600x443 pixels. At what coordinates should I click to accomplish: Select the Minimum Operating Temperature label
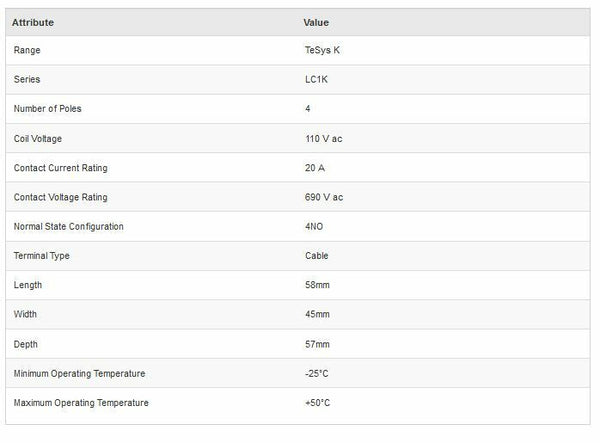coord(79,373)
